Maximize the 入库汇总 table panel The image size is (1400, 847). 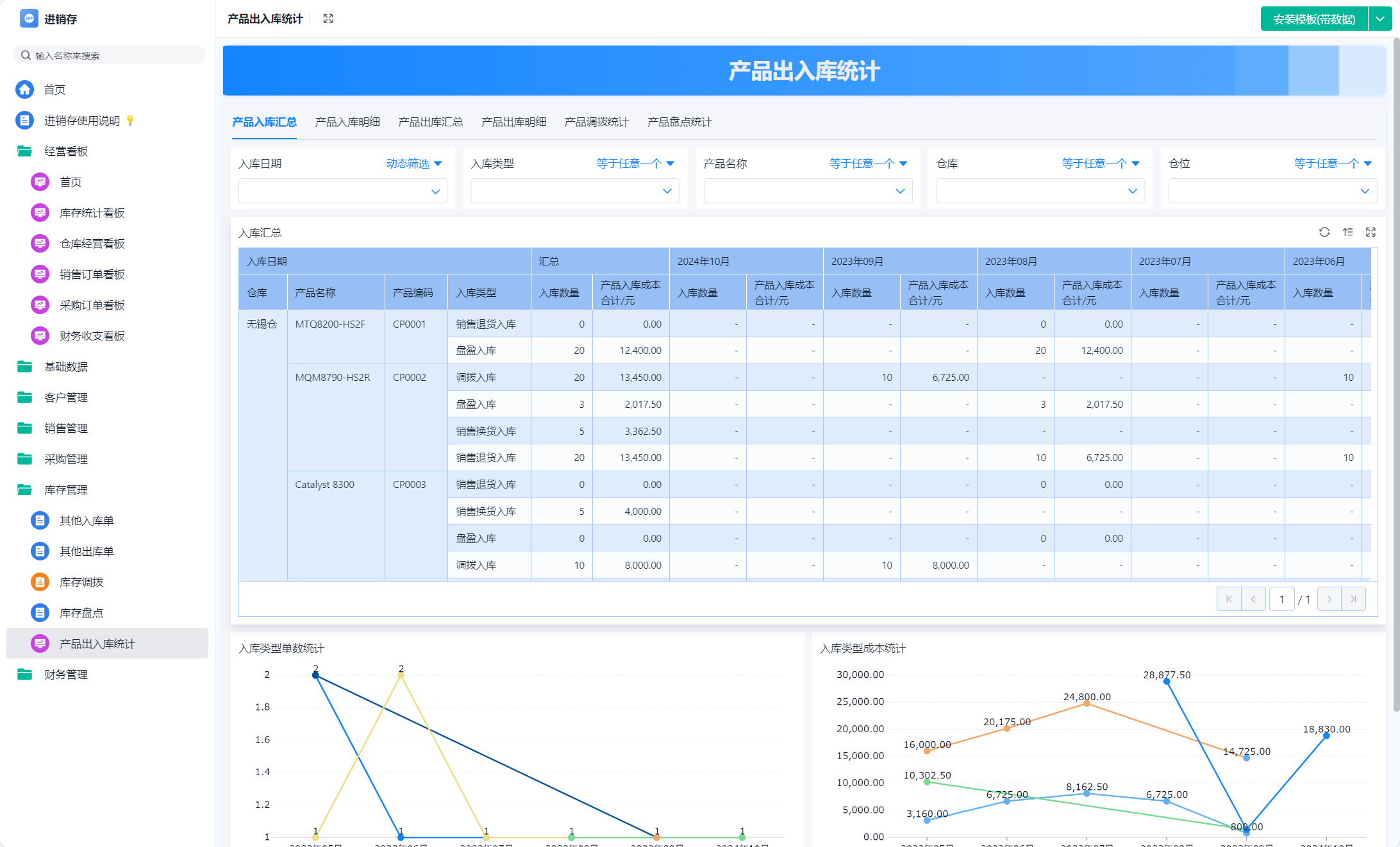(1371, 232)
